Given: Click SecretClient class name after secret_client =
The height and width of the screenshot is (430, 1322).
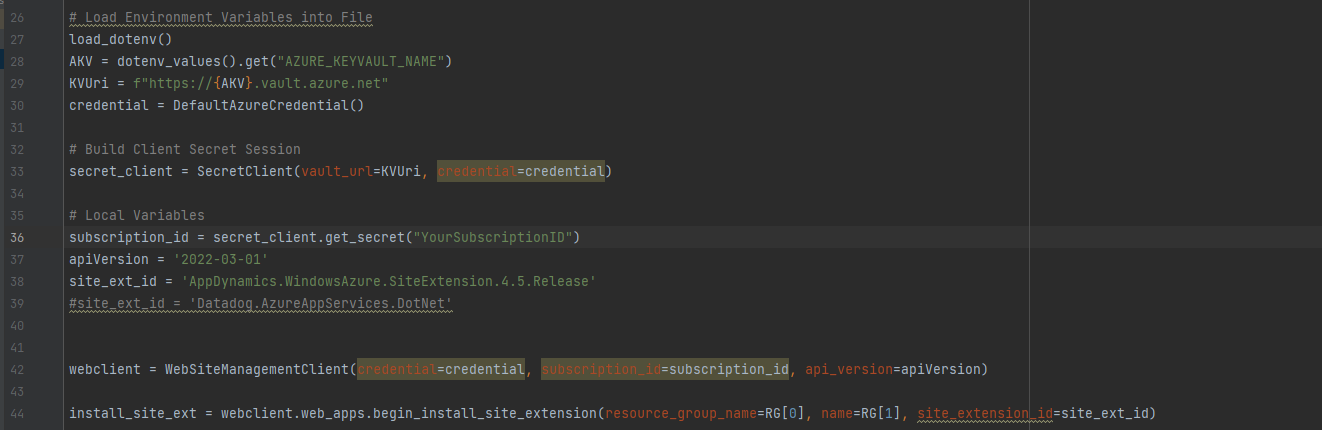Looking at the screenshot, I should 245,171.
